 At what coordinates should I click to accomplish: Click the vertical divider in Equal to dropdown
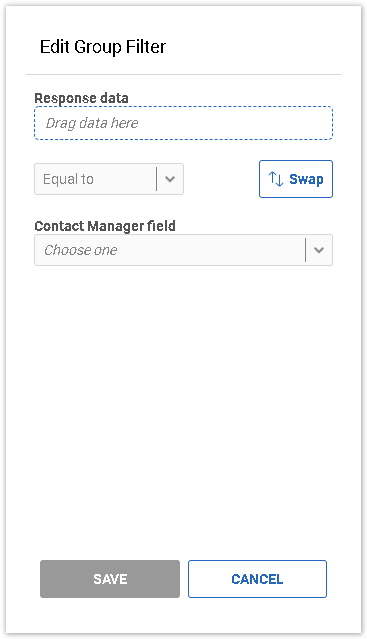(156, 179)
